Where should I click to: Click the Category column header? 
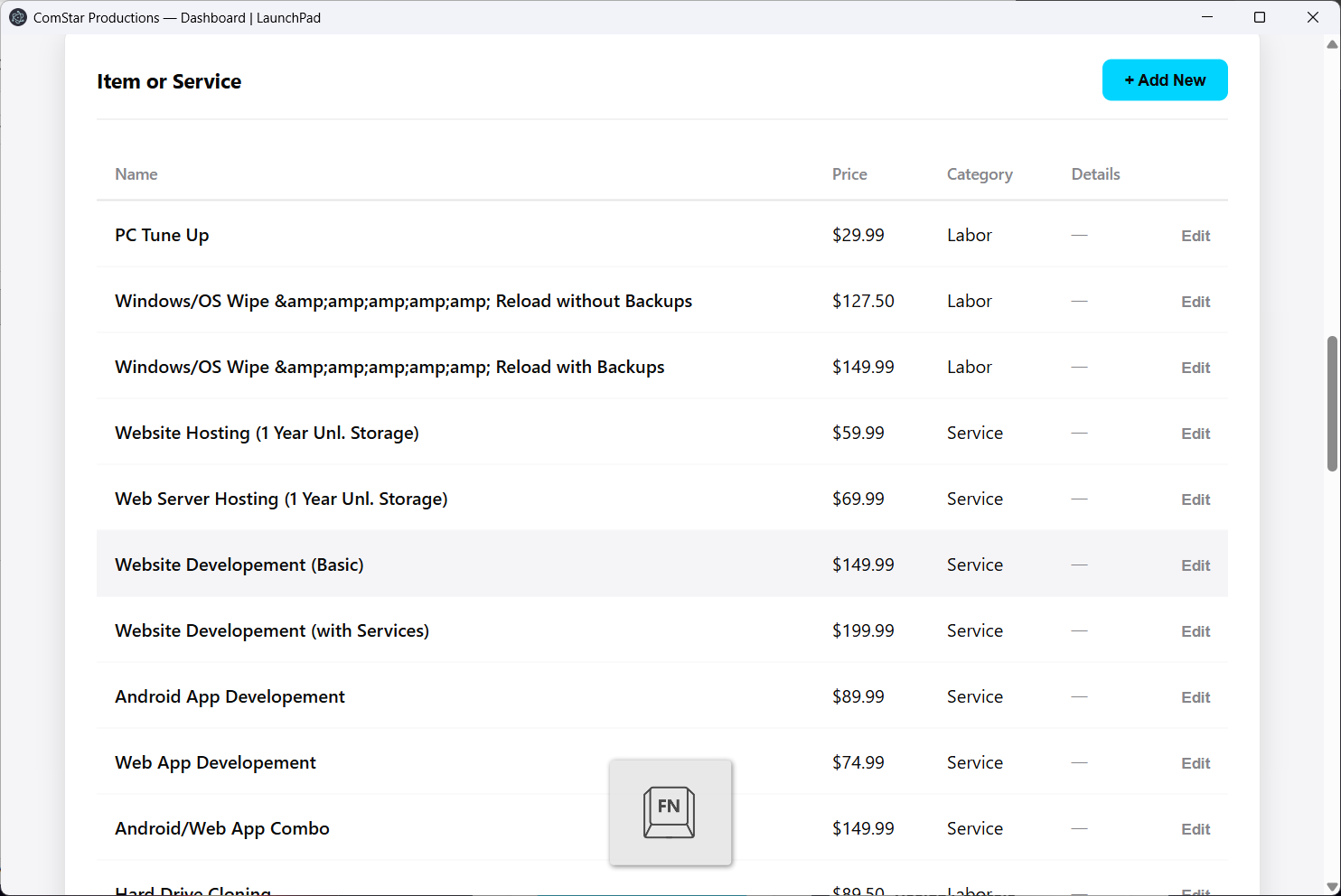979,174
